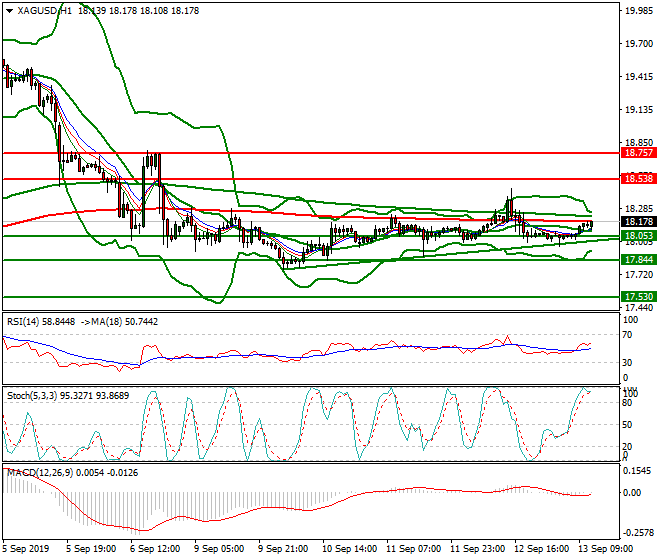Click the 9 Sep 05:00 time label

[219, 549]
